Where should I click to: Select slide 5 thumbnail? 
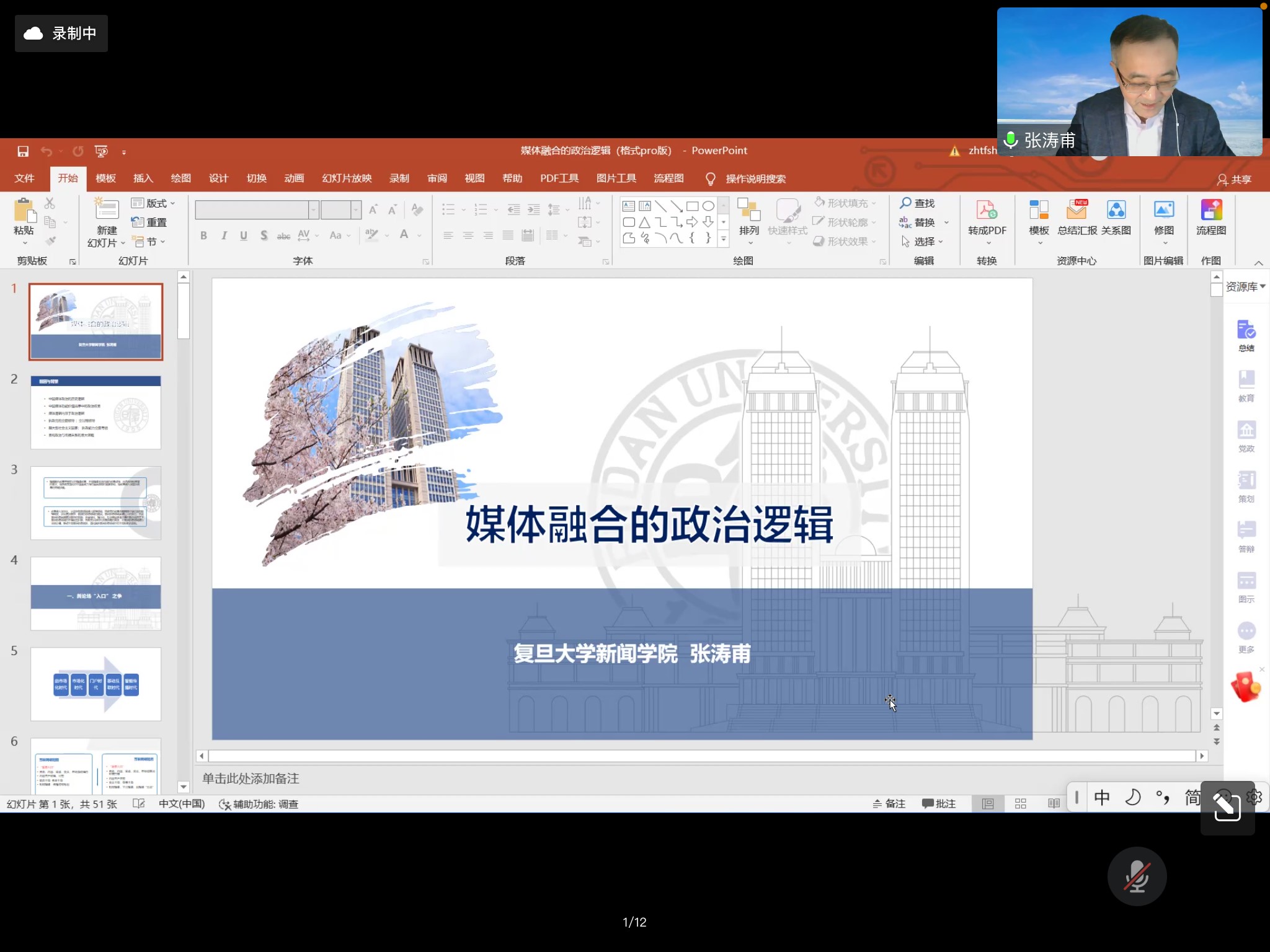click(x=96, y=684)
